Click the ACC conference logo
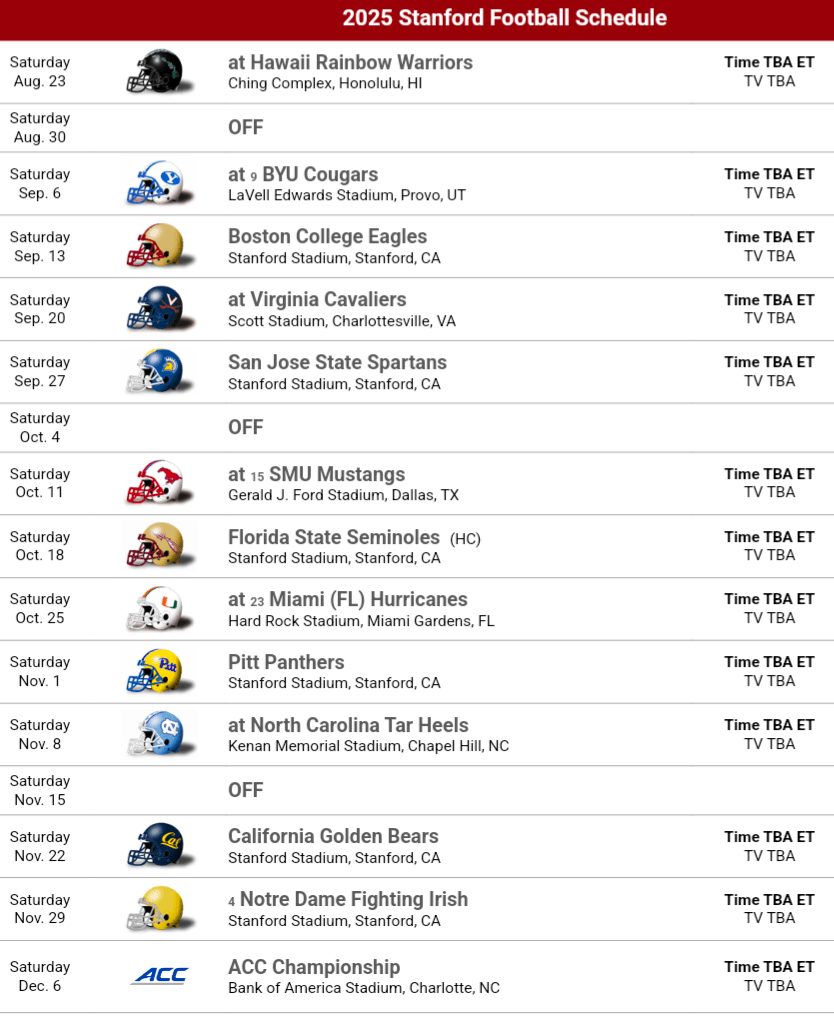The height and width of the screenshot is (1017, 834). coord(159,975)
